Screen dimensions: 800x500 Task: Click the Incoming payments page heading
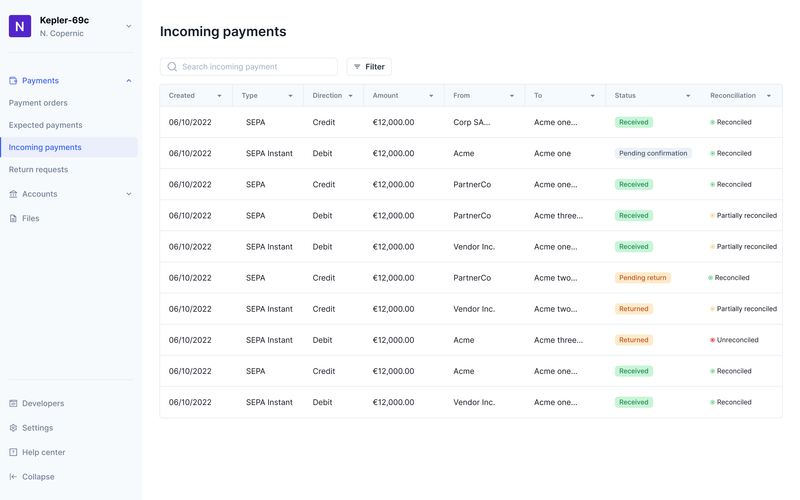pyautogui.click(x=223, y=32)
